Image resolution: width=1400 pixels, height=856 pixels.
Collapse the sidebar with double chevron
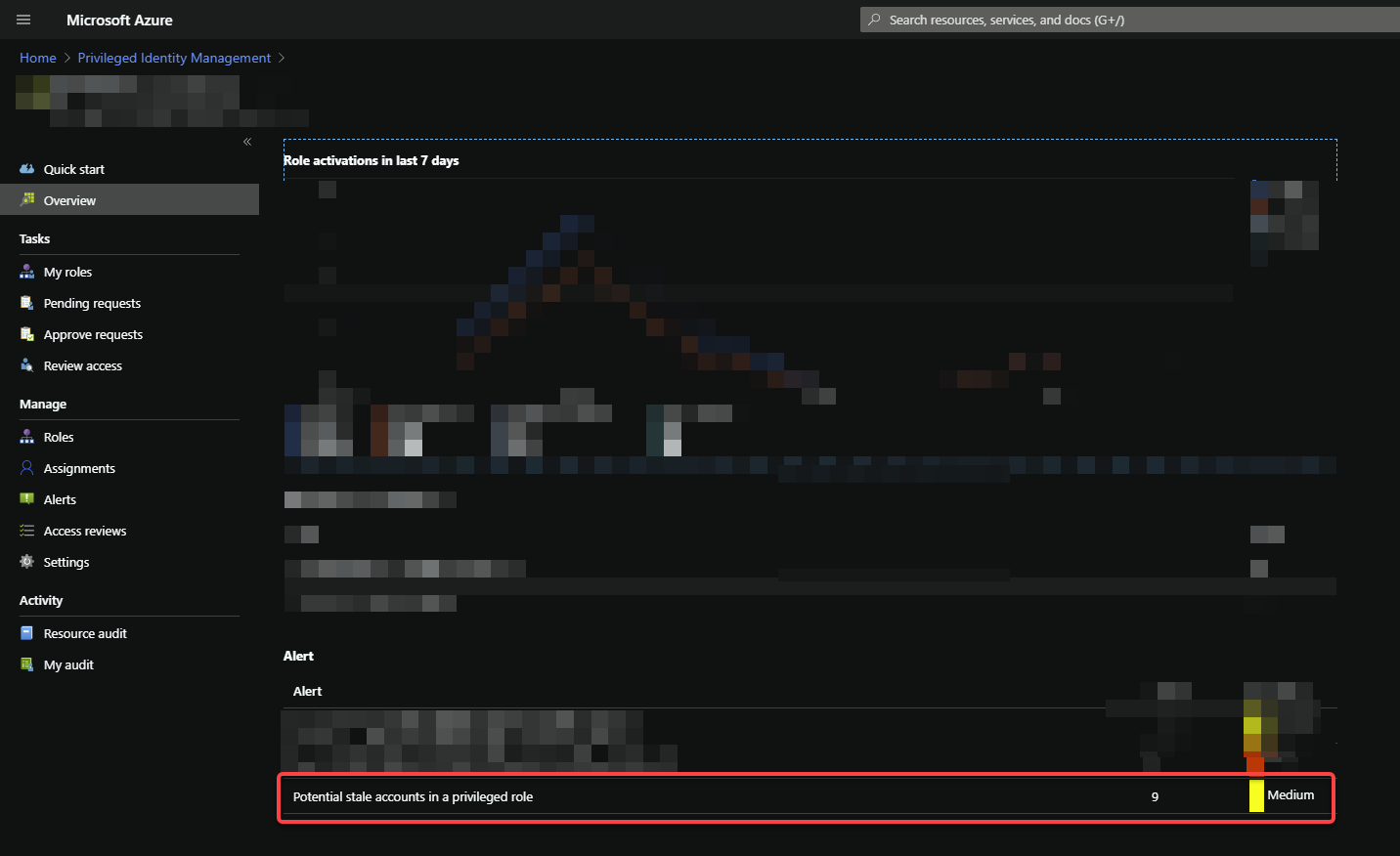[x=247, y=142]
